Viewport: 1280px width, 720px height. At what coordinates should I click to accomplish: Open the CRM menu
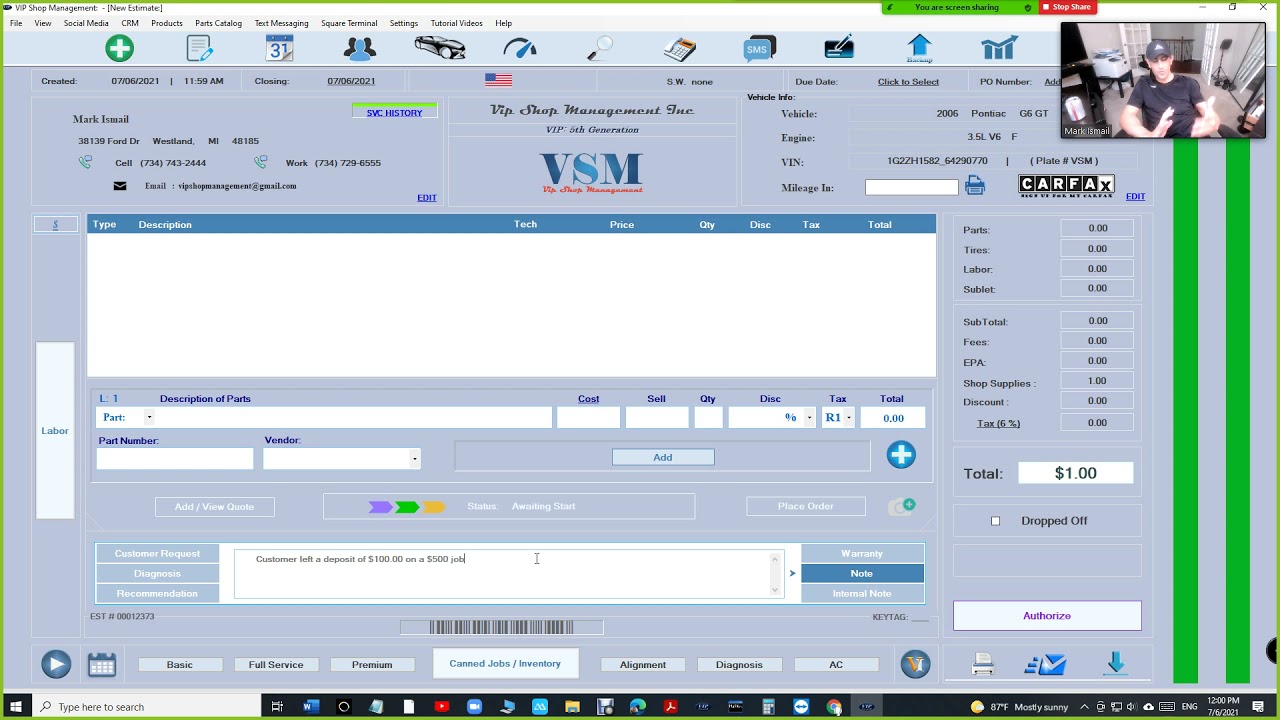tap(130, 23)
